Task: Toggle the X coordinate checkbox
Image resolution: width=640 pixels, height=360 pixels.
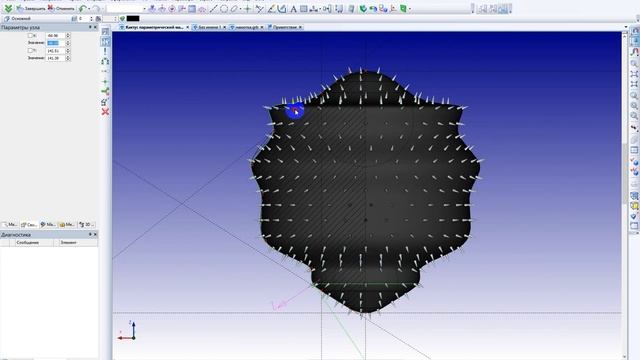Action: (30, 36)
